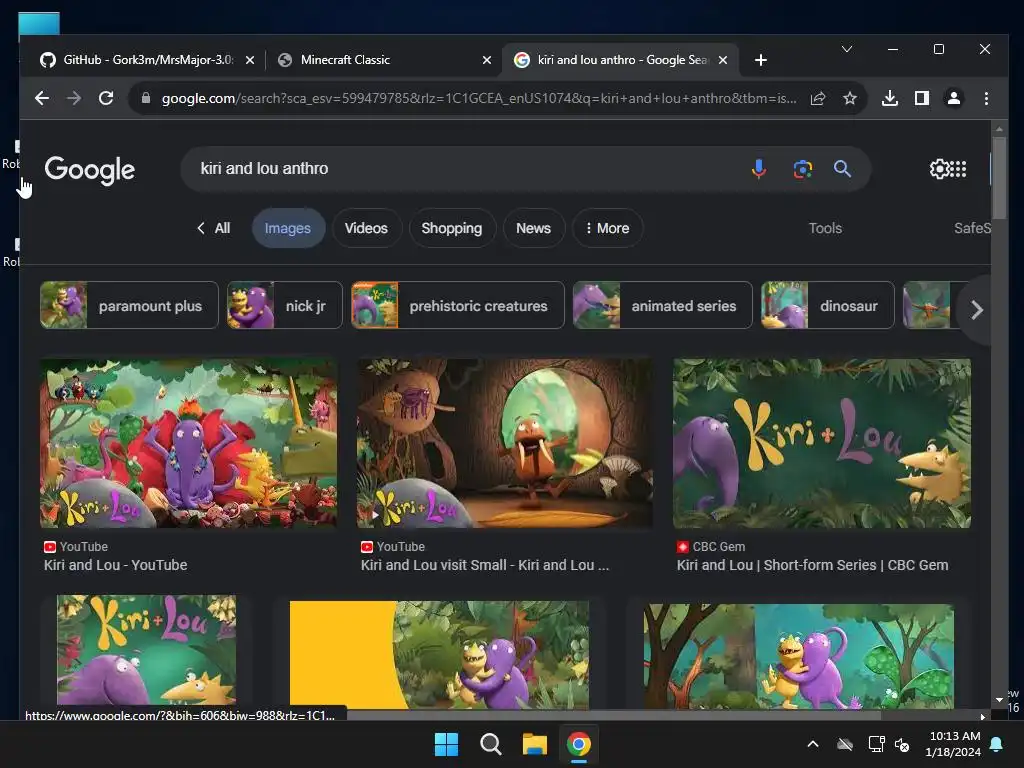Open Short-form Series CBC Gem link
This screenshot has height=768, width=1024.
pyautogui.click(x=812, y=566)
